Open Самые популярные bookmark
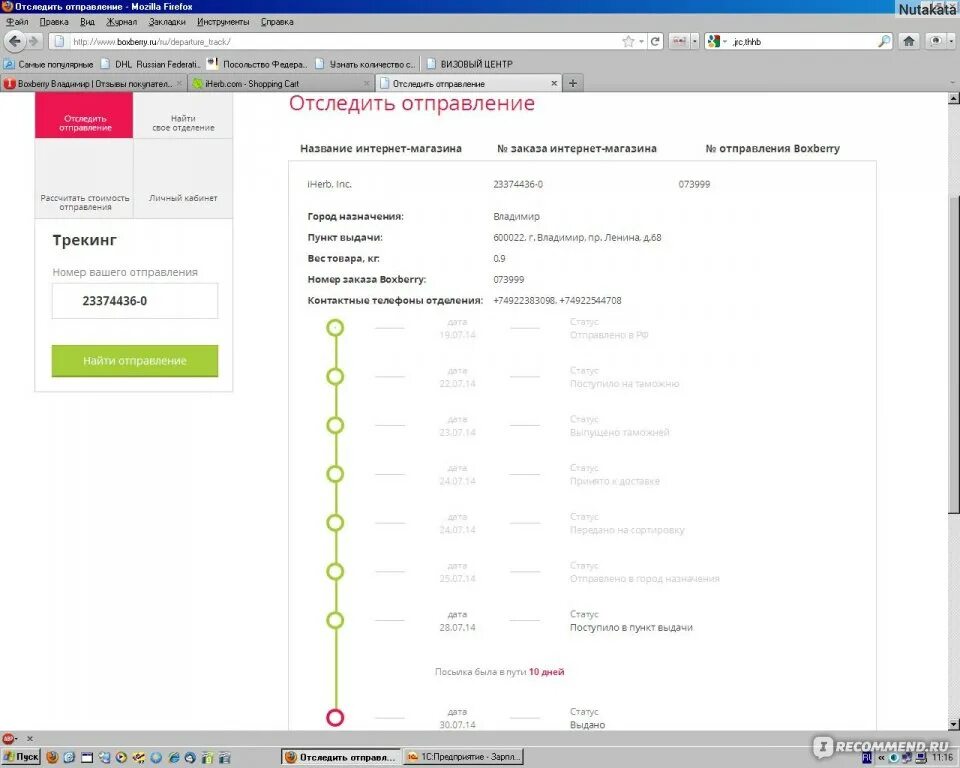The image size is (960, 768). 49,64
